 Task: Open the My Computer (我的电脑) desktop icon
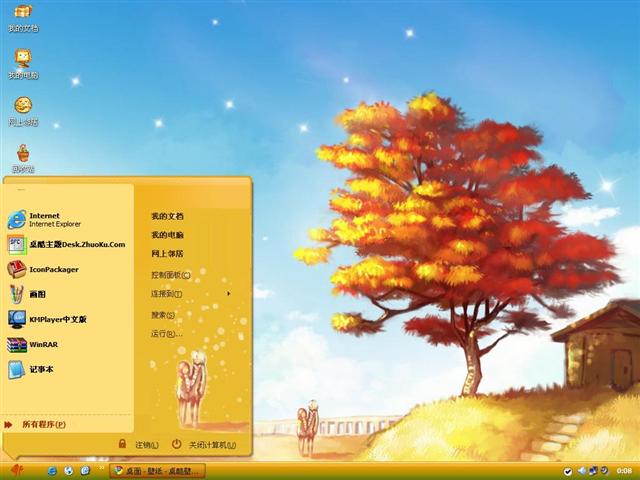(23, 64)
